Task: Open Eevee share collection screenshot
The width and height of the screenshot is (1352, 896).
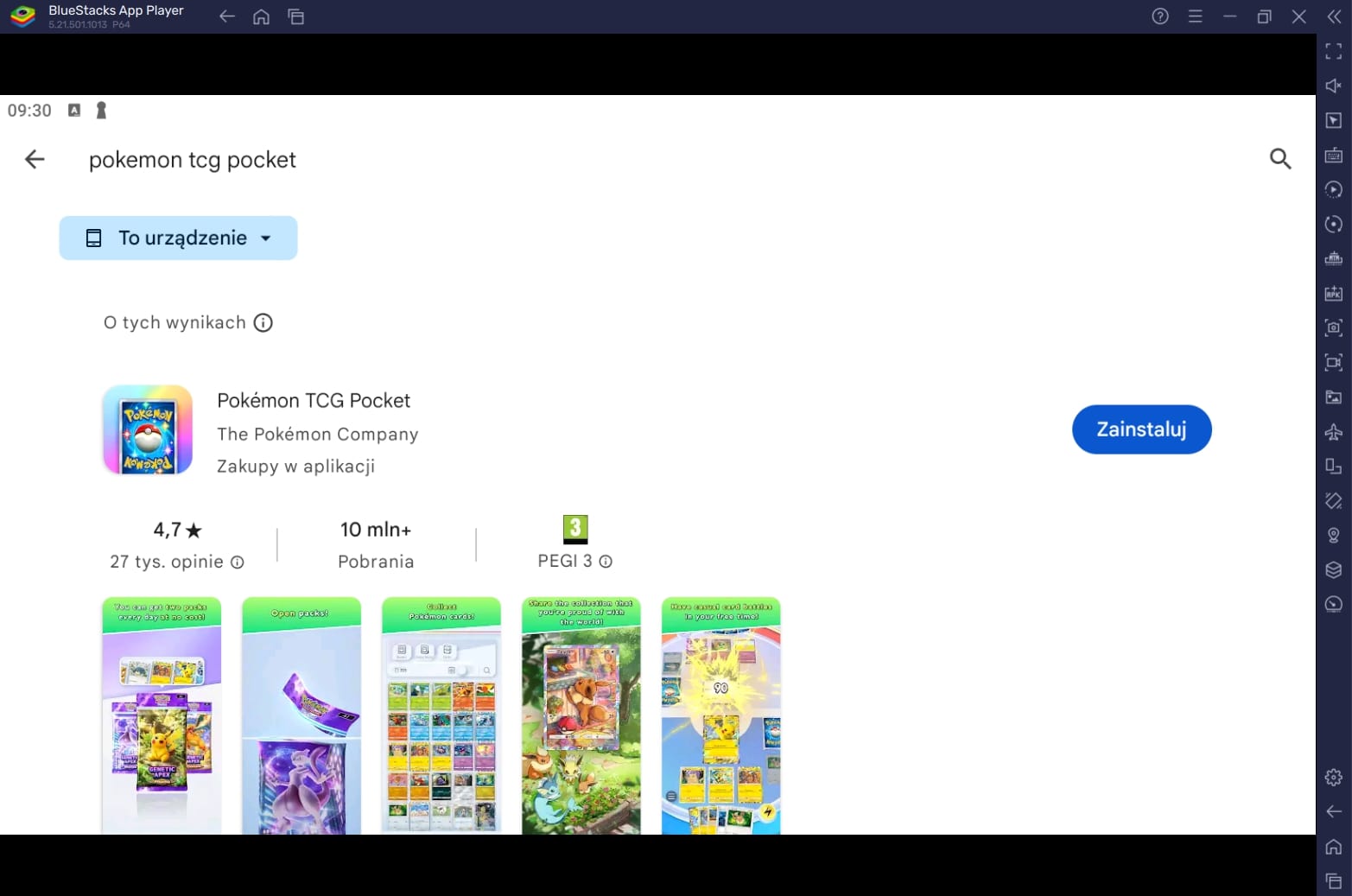Action: [x=581, y=715]
